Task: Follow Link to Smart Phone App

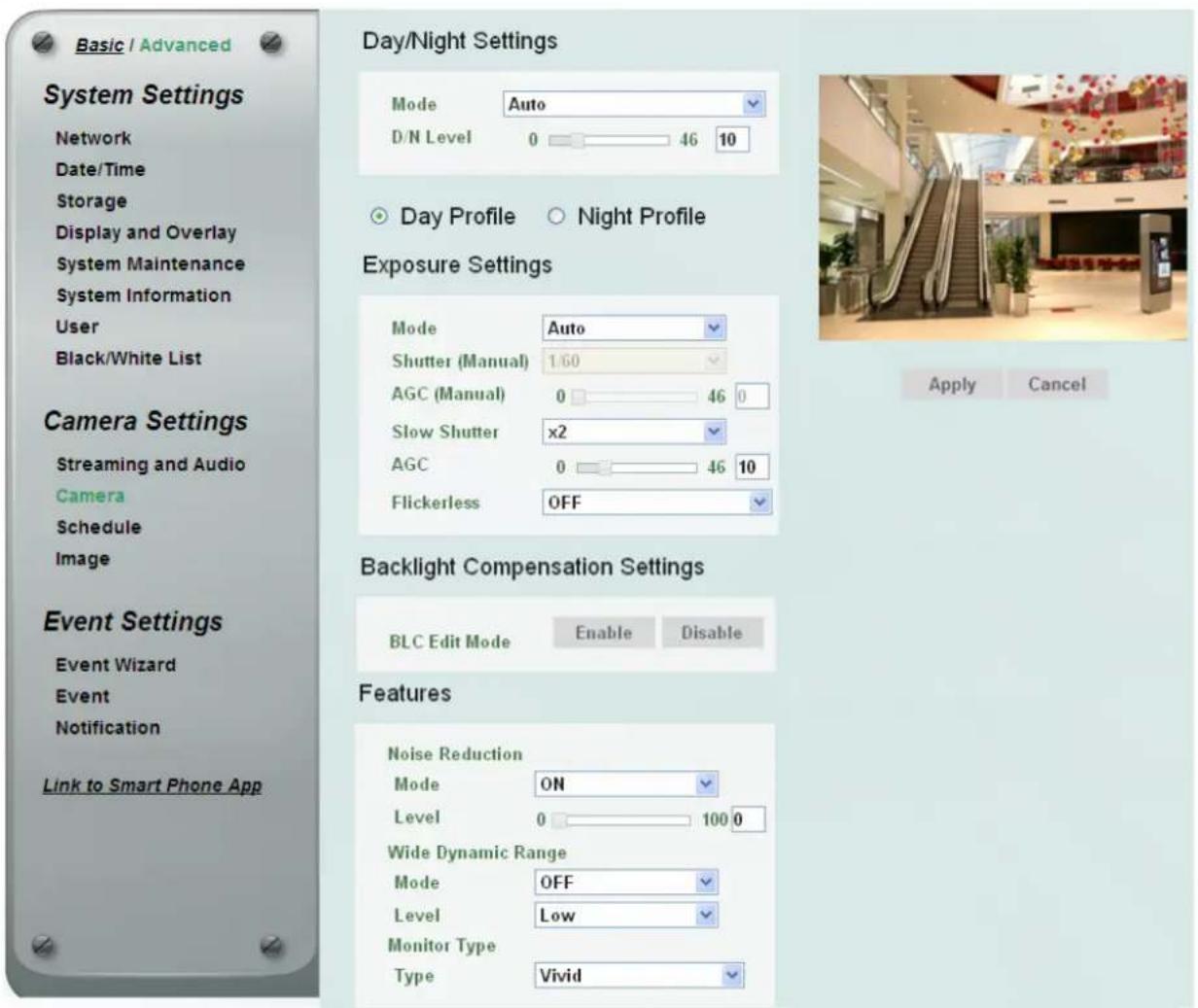Action: 153,785
